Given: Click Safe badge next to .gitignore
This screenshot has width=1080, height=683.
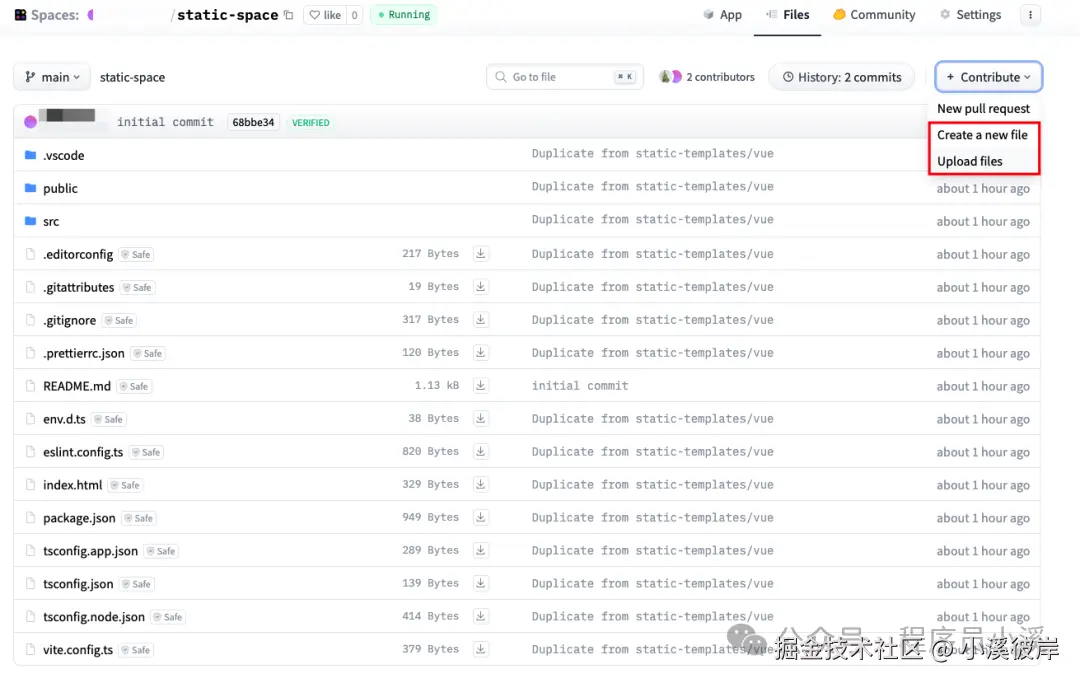Looking at the screenshot, I should click(x=119, y=320).
